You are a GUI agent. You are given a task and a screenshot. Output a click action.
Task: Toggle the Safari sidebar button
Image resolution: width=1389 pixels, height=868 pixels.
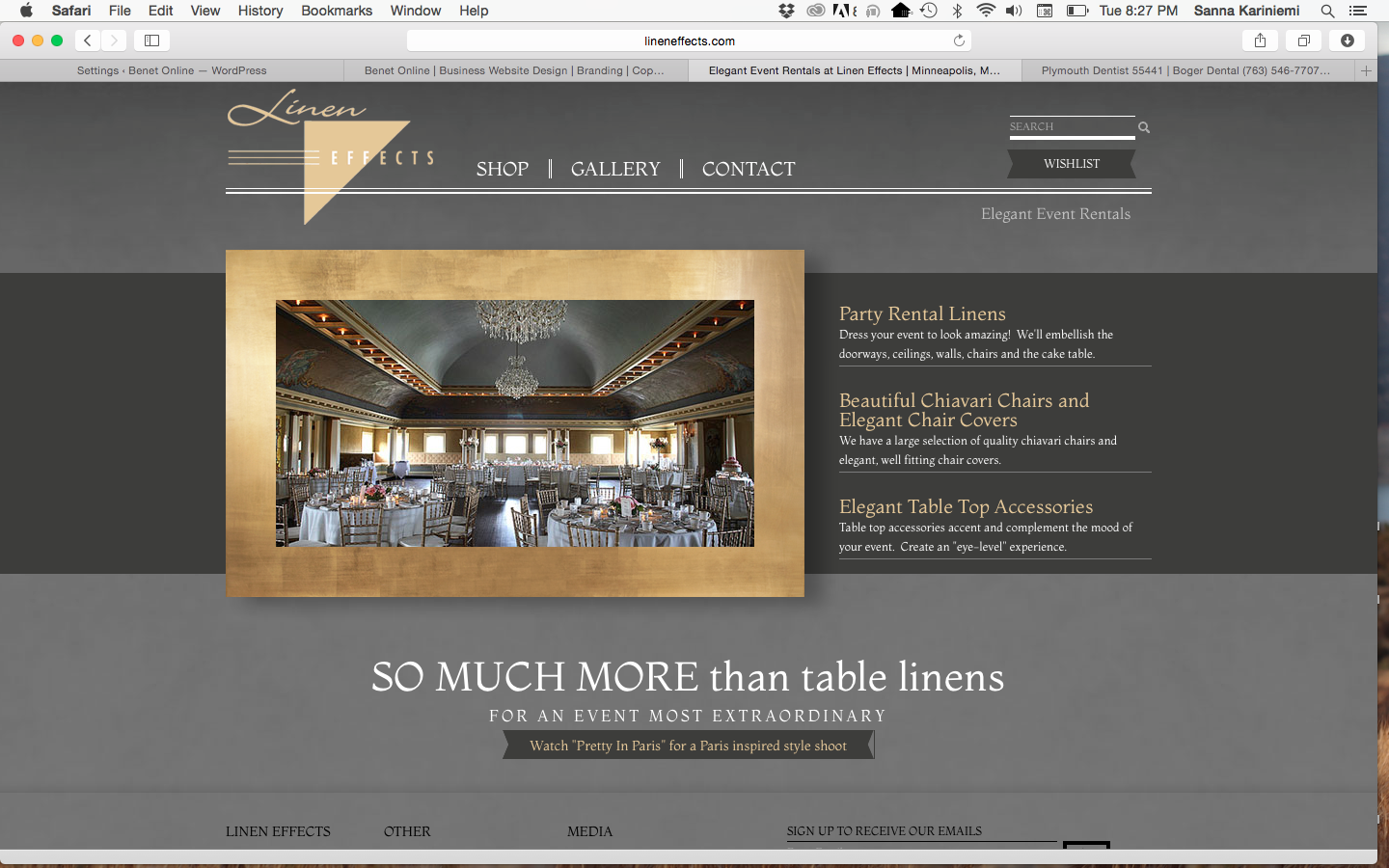click(151, 41)
